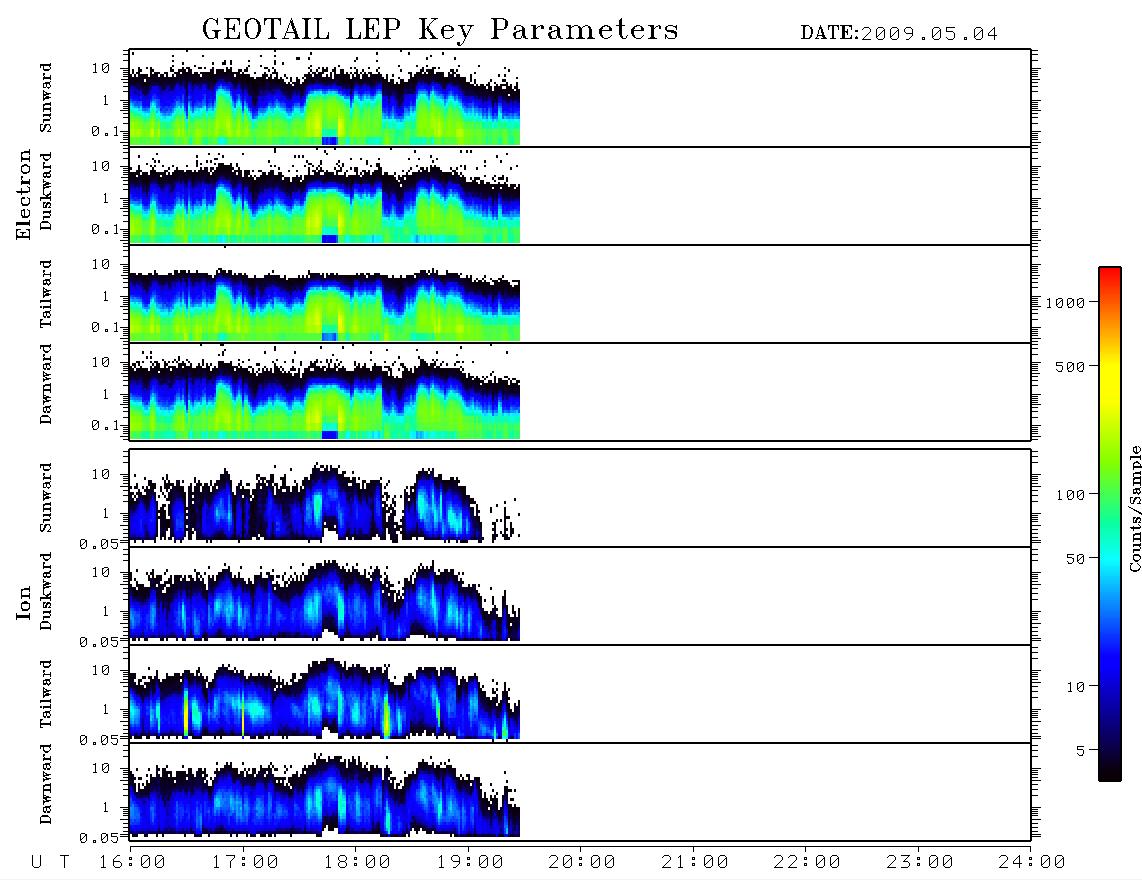The width and height of the screenshot is (1142, 880).
Task: Click the 500 colorbar tick label
Action: click(x=1071, y=366)
